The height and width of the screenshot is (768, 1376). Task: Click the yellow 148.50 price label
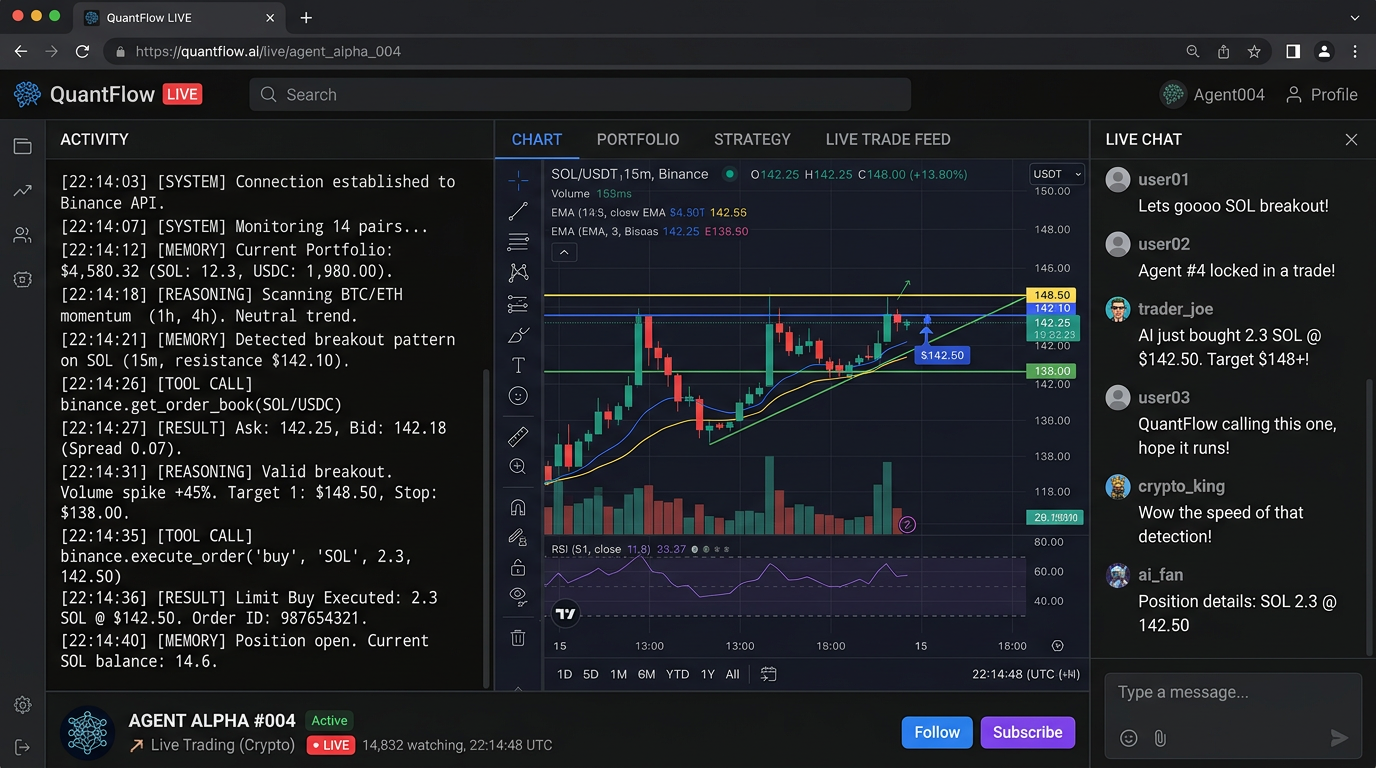point(1052,295)
